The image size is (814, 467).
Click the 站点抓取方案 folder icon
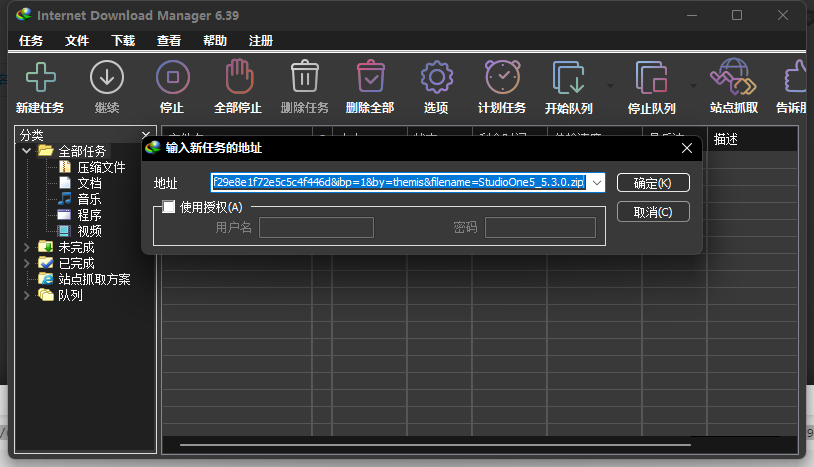point(46,279)
